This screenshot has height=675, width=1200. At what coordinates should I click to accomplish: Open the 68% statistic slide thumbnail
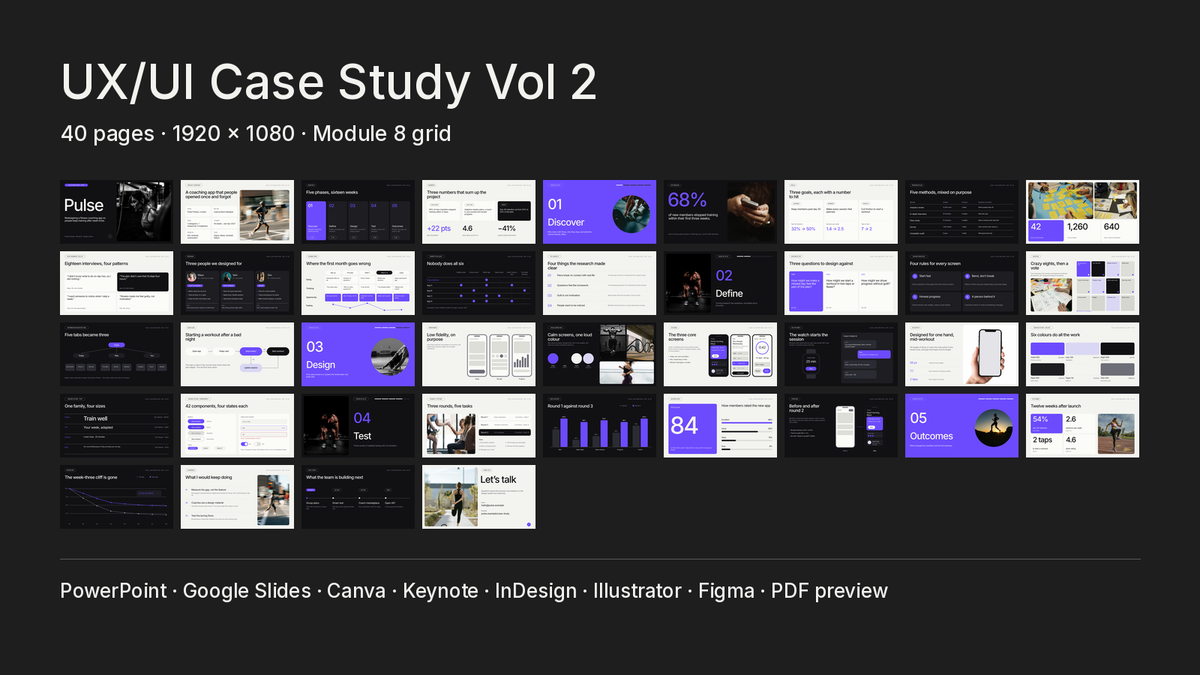[x=720, y=212]
